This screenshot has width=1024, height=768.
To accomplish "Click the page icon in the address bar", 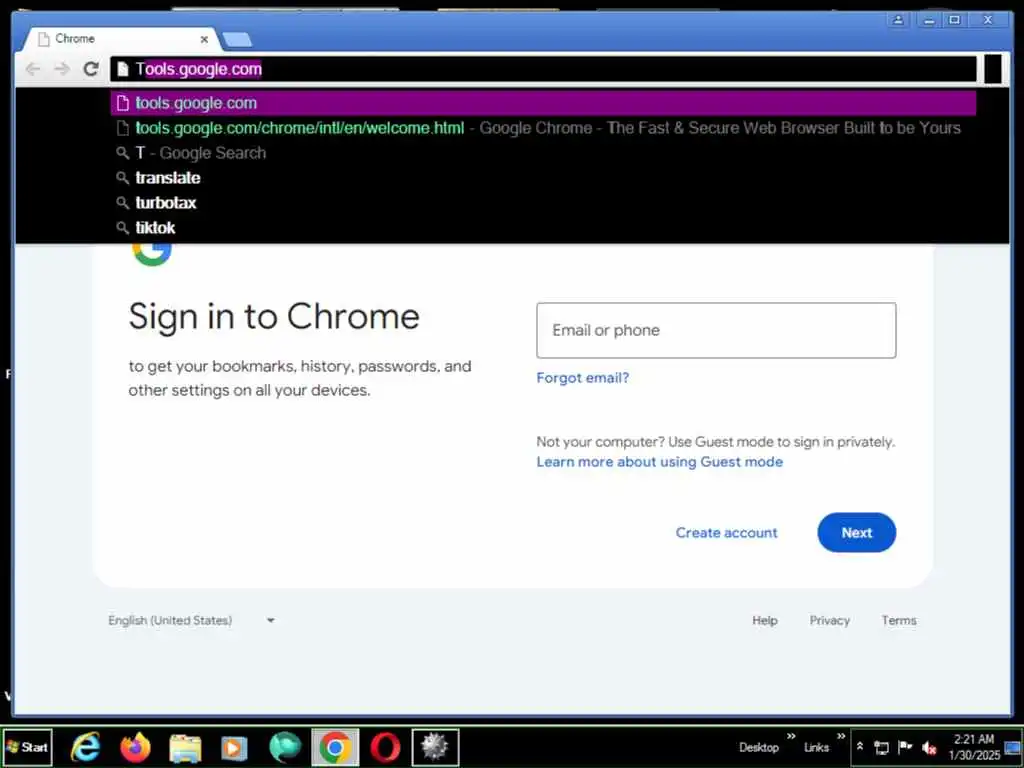I will (x=123, y=69).
